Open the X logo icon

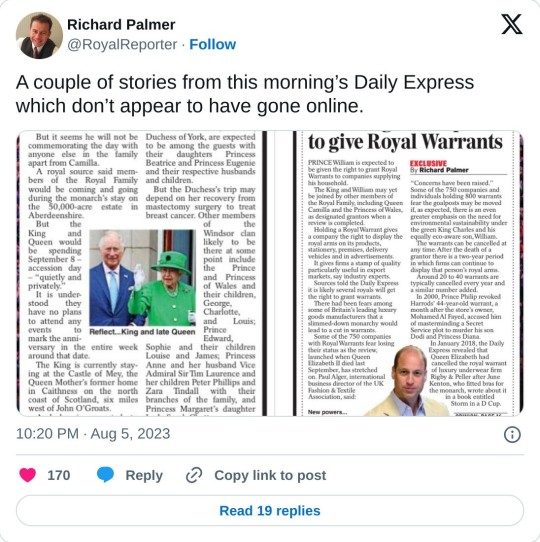click(x=512, y=25)
